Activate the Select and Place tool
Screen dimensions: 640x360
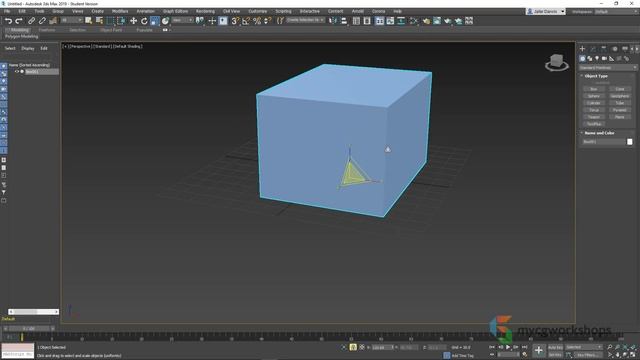click(x=165, y=21)
